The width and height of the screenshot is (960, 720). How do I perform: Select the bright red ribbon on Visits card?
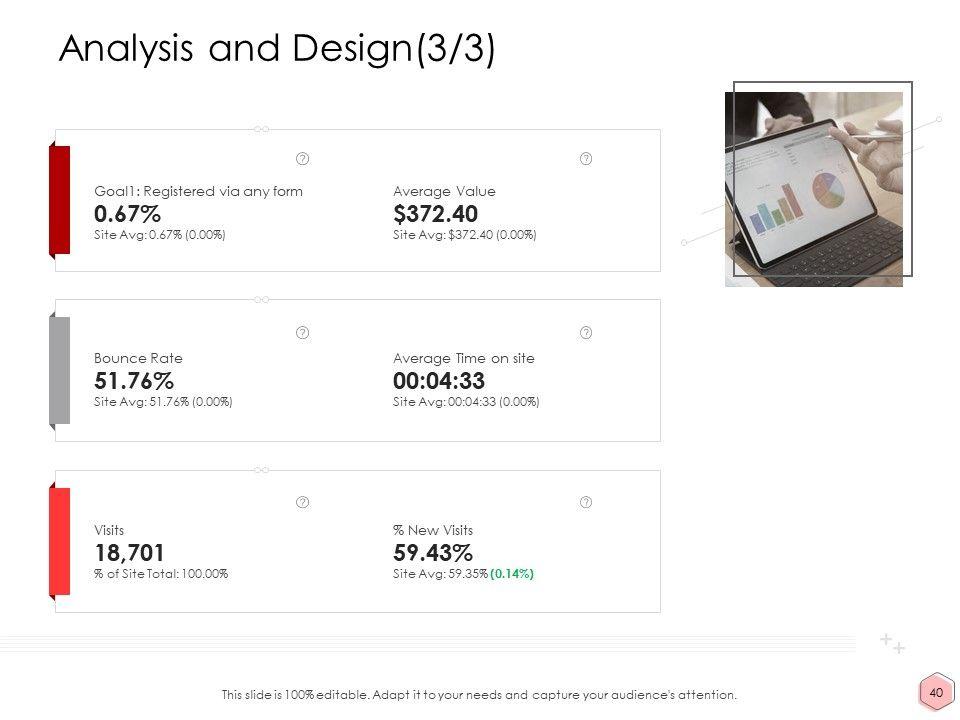60,541
